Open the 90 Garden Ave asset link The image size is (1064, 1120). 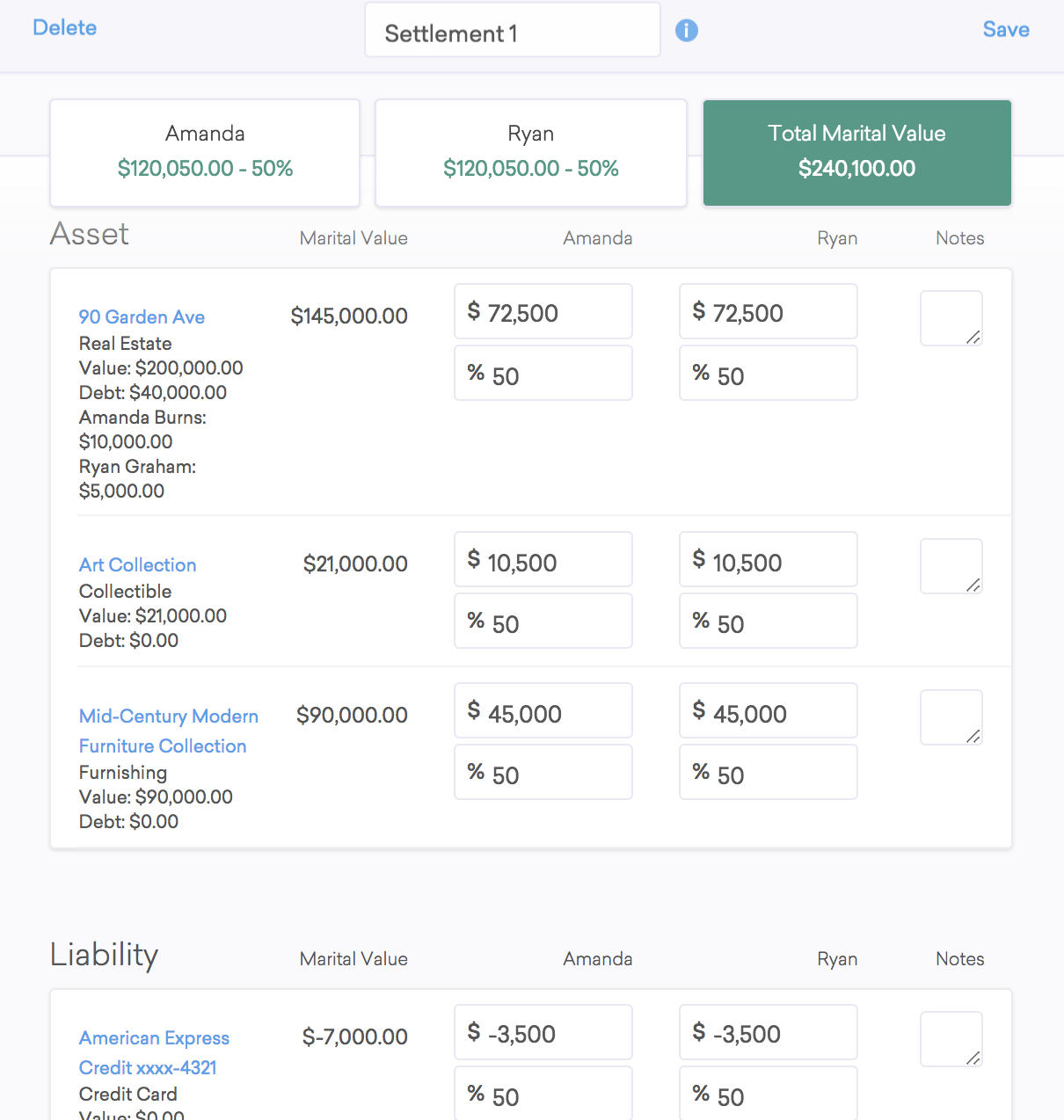(142, 316)
